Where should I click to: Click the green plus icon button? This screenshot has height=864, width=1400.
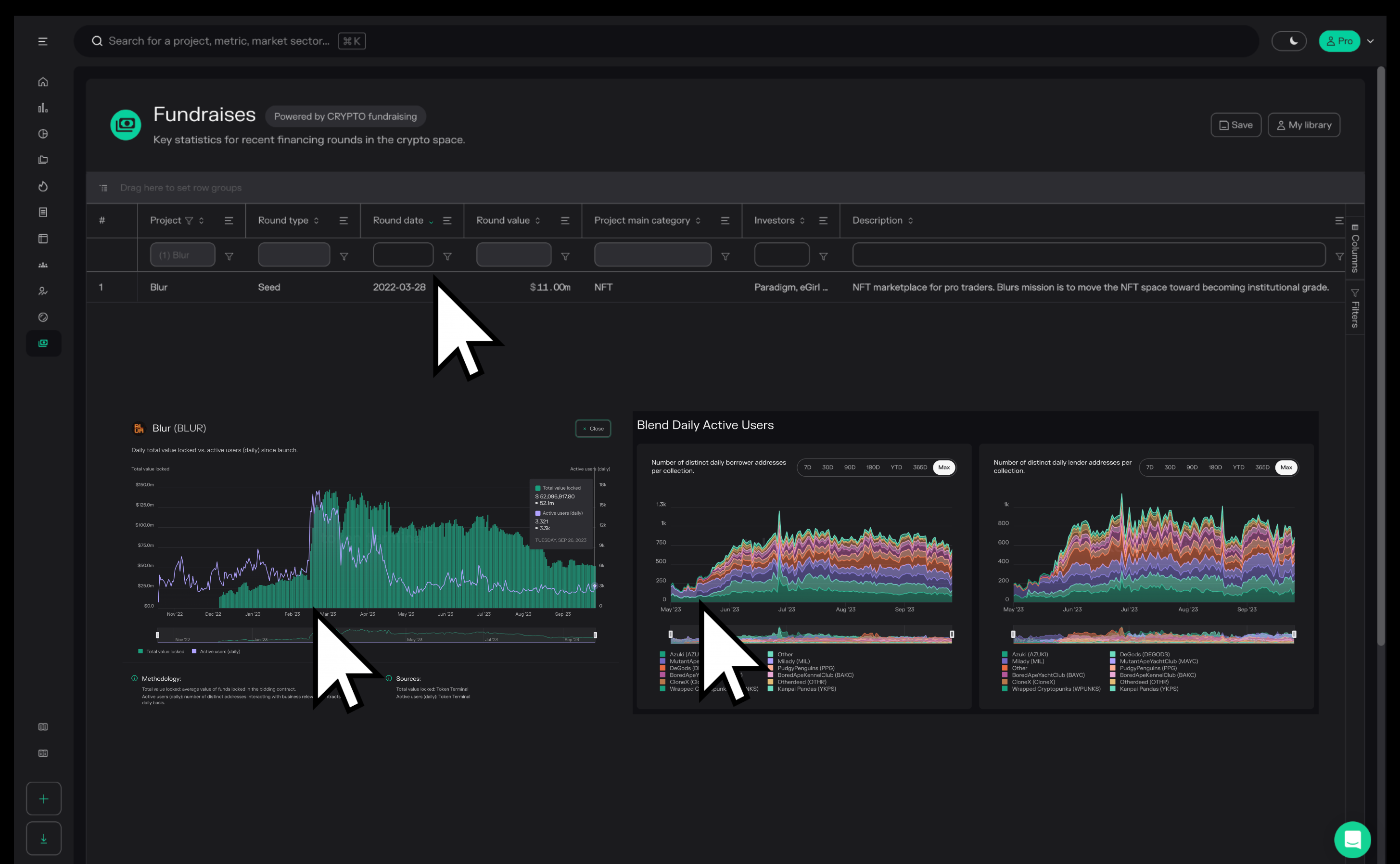pos(43,798)
